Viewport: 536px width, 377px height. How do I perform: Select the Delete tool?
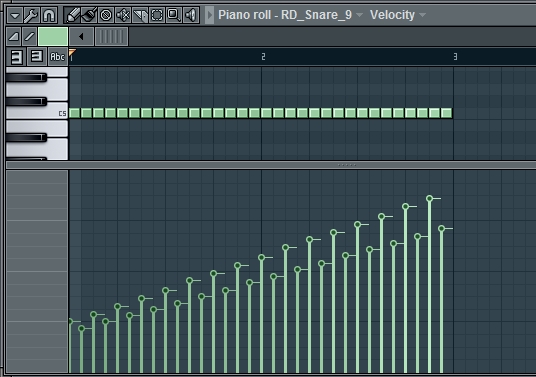106,15
